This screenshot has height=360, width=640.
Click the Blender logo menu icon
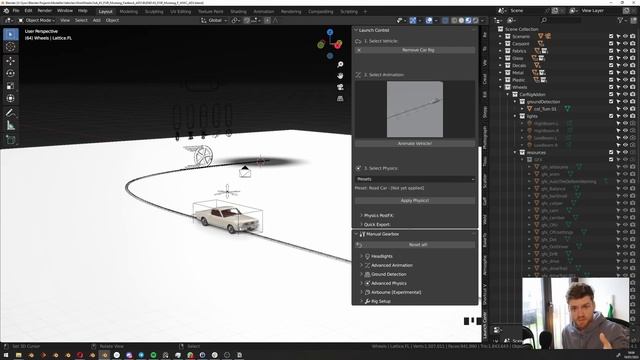click(6, 11)
